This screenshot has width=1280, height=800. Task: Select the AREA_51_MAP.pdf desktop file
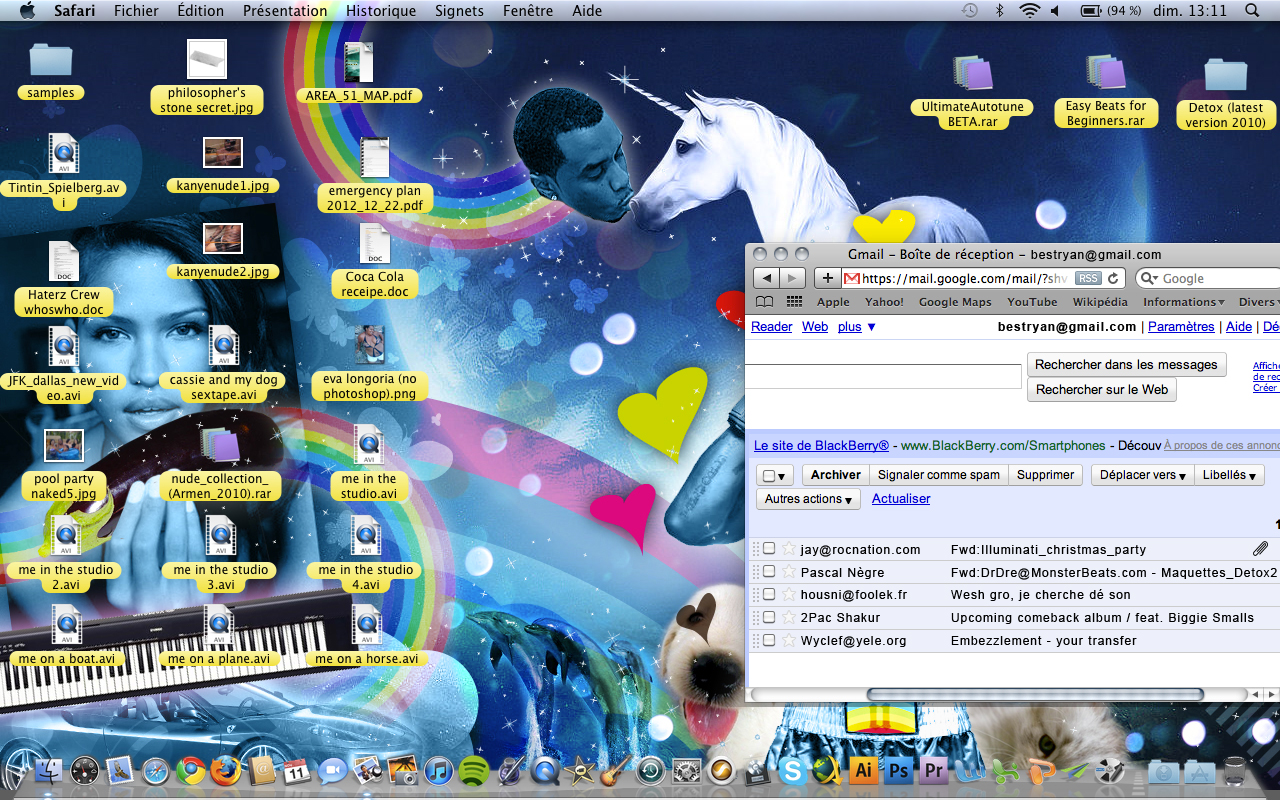click(359, 74)
